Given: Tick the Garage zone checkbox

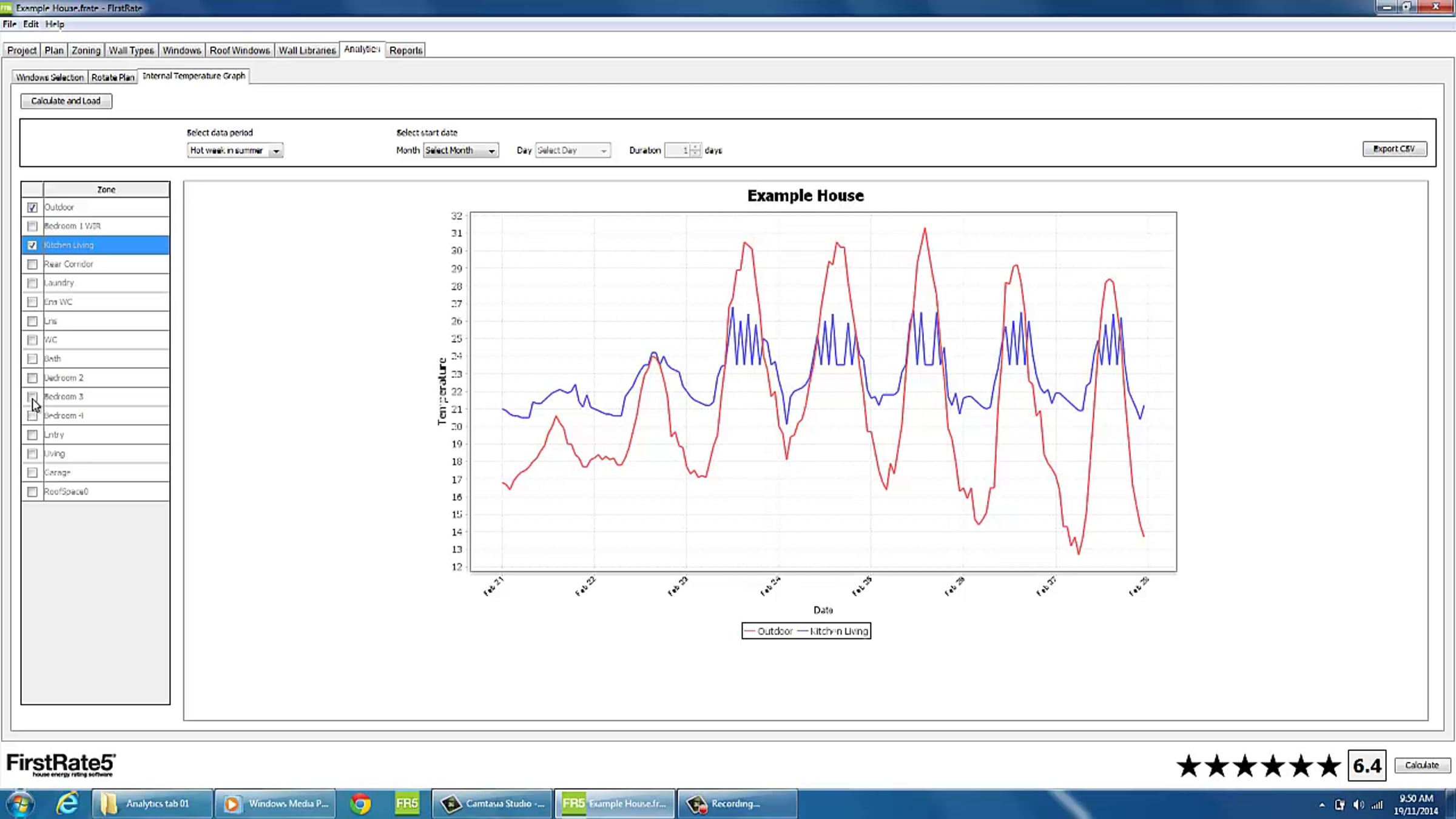Looking at the screenshot, I should [x=32, y=473].
